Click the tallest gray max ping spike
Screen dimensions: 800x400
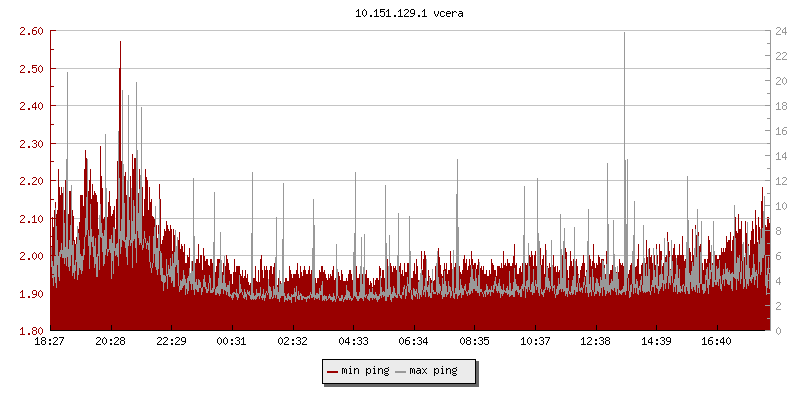coord(625,40)
